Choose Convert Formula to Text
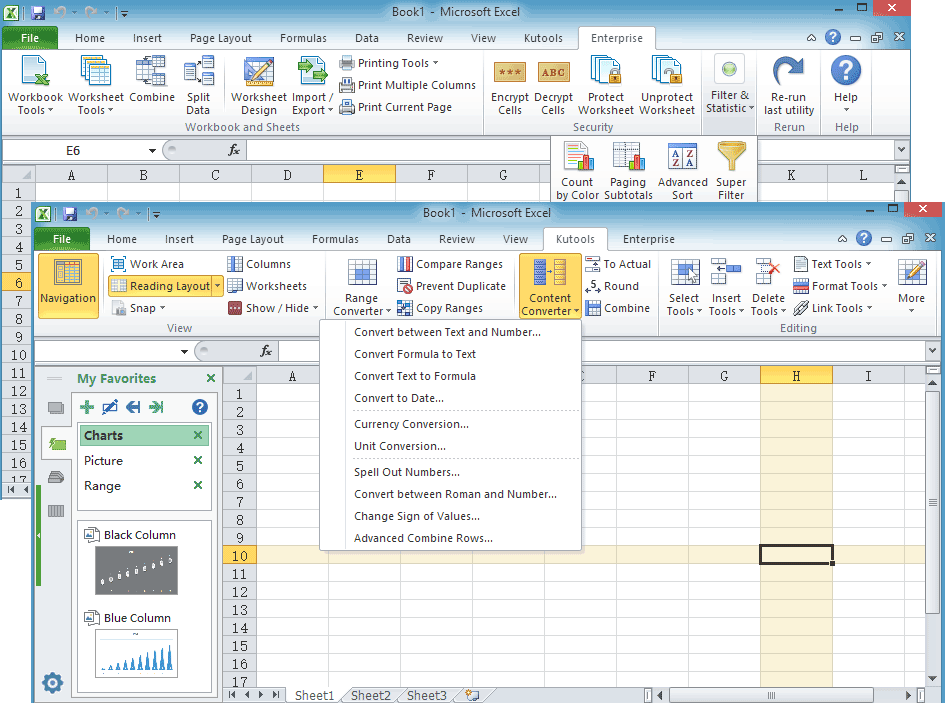This screenshot has width=945, height=703. (x=415, y=355)
